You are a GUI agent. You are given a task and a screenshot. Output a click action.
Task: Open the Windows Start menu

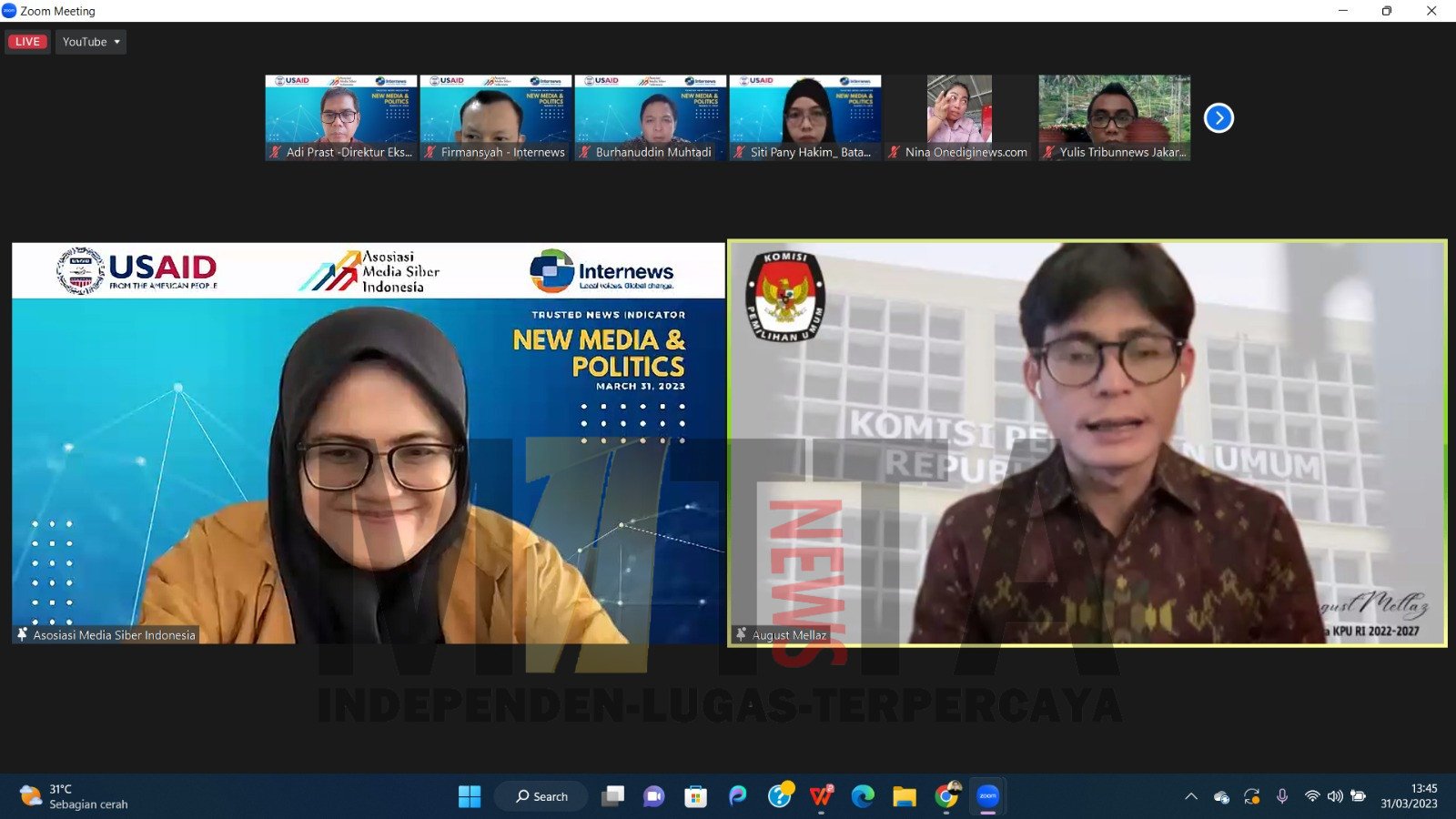(470, 797)
